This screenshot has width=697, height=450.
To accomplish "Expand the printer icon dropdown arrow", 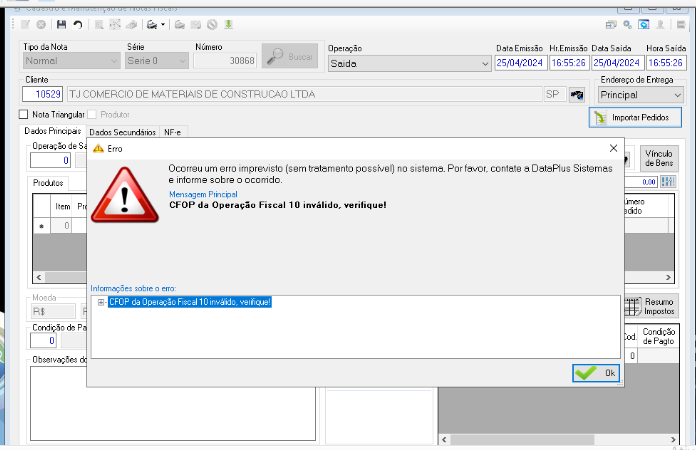I will (163, 24).
